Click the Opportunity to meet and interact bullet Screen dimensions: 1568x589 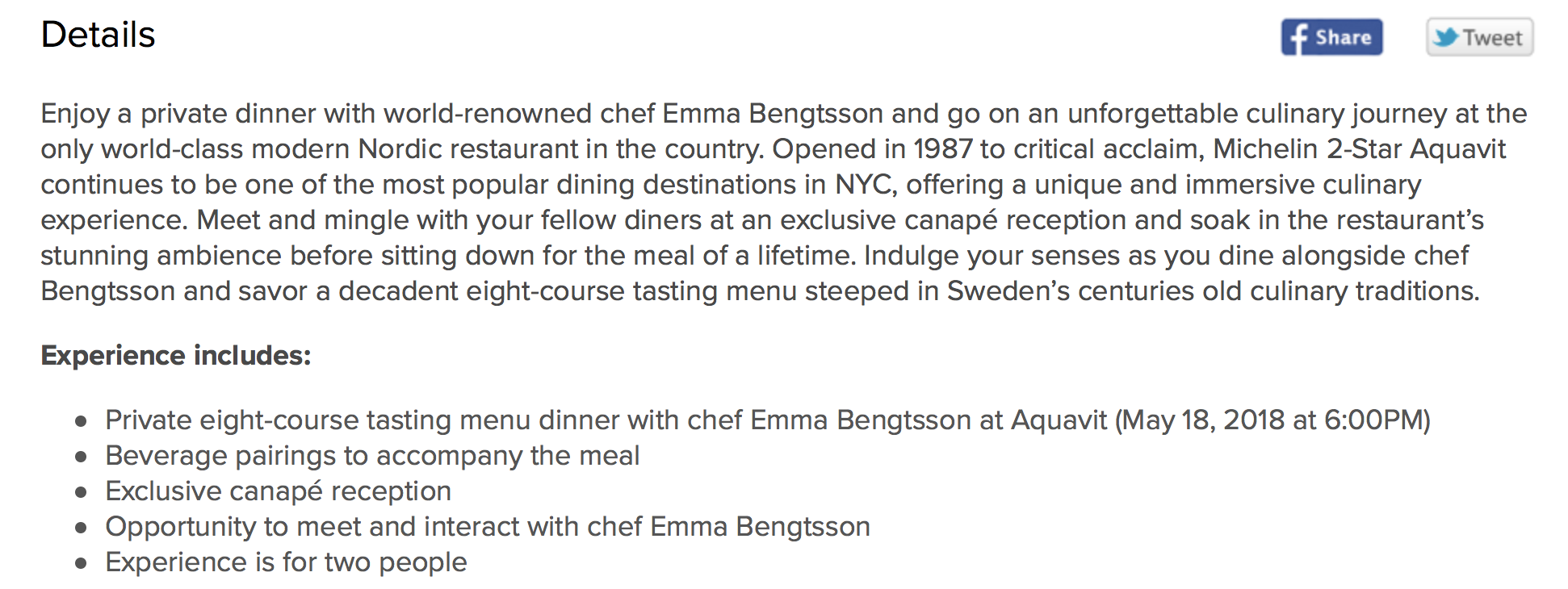point(488,527)
